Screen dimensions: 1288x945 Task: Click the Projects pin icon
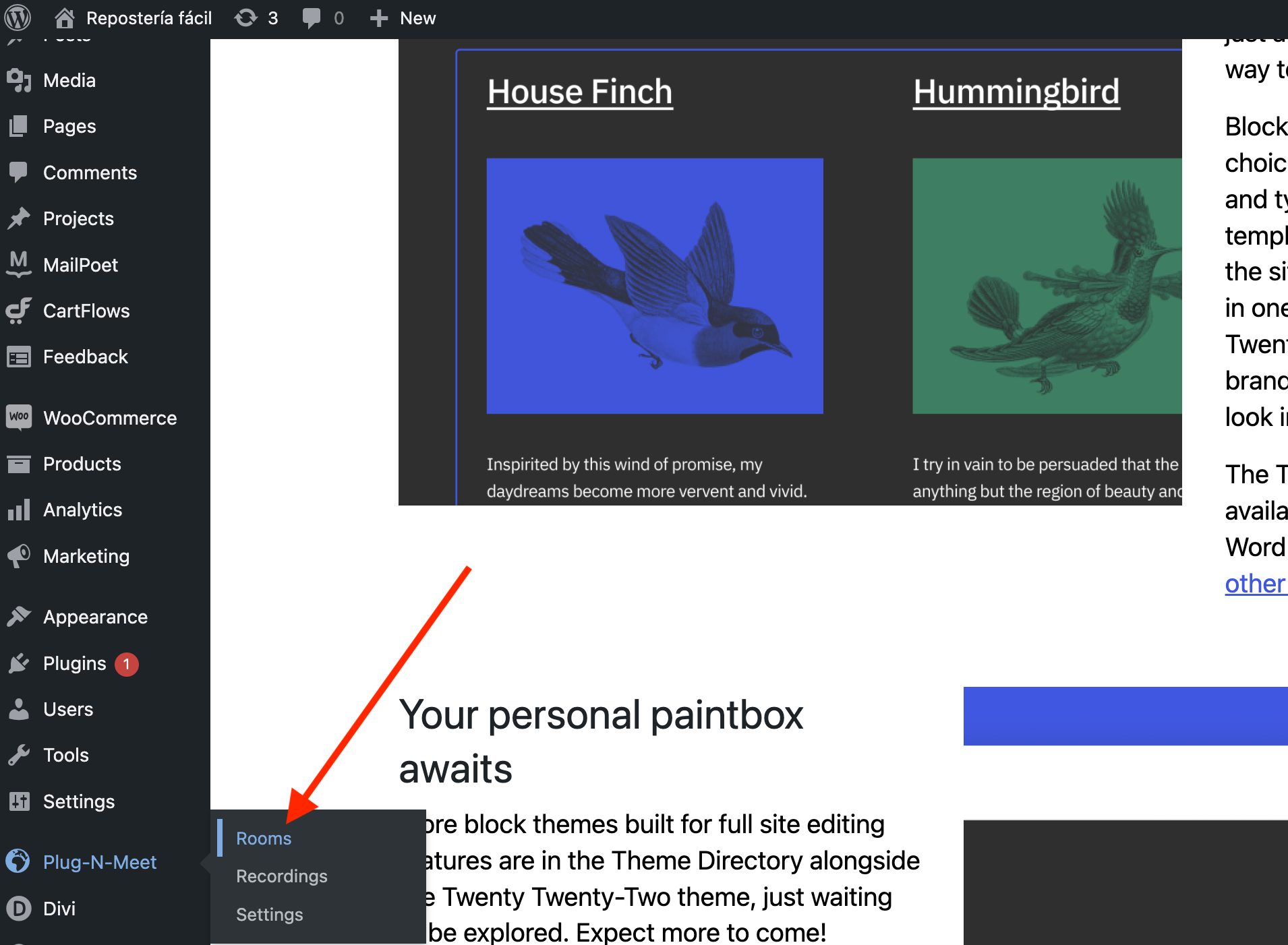click(19, 218)
